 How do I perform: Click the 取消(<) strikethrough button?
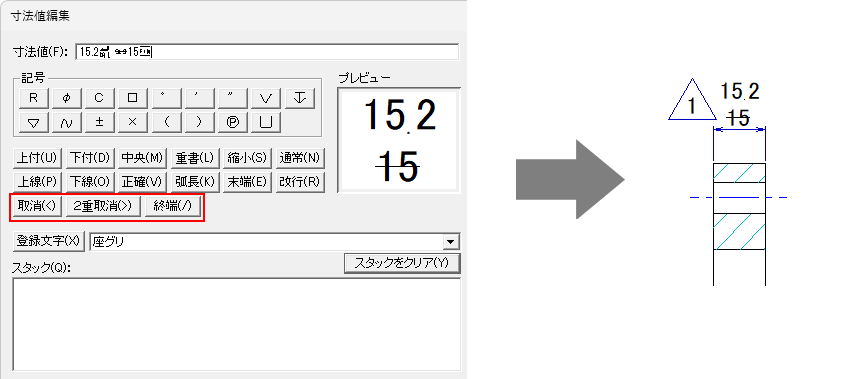37,206
